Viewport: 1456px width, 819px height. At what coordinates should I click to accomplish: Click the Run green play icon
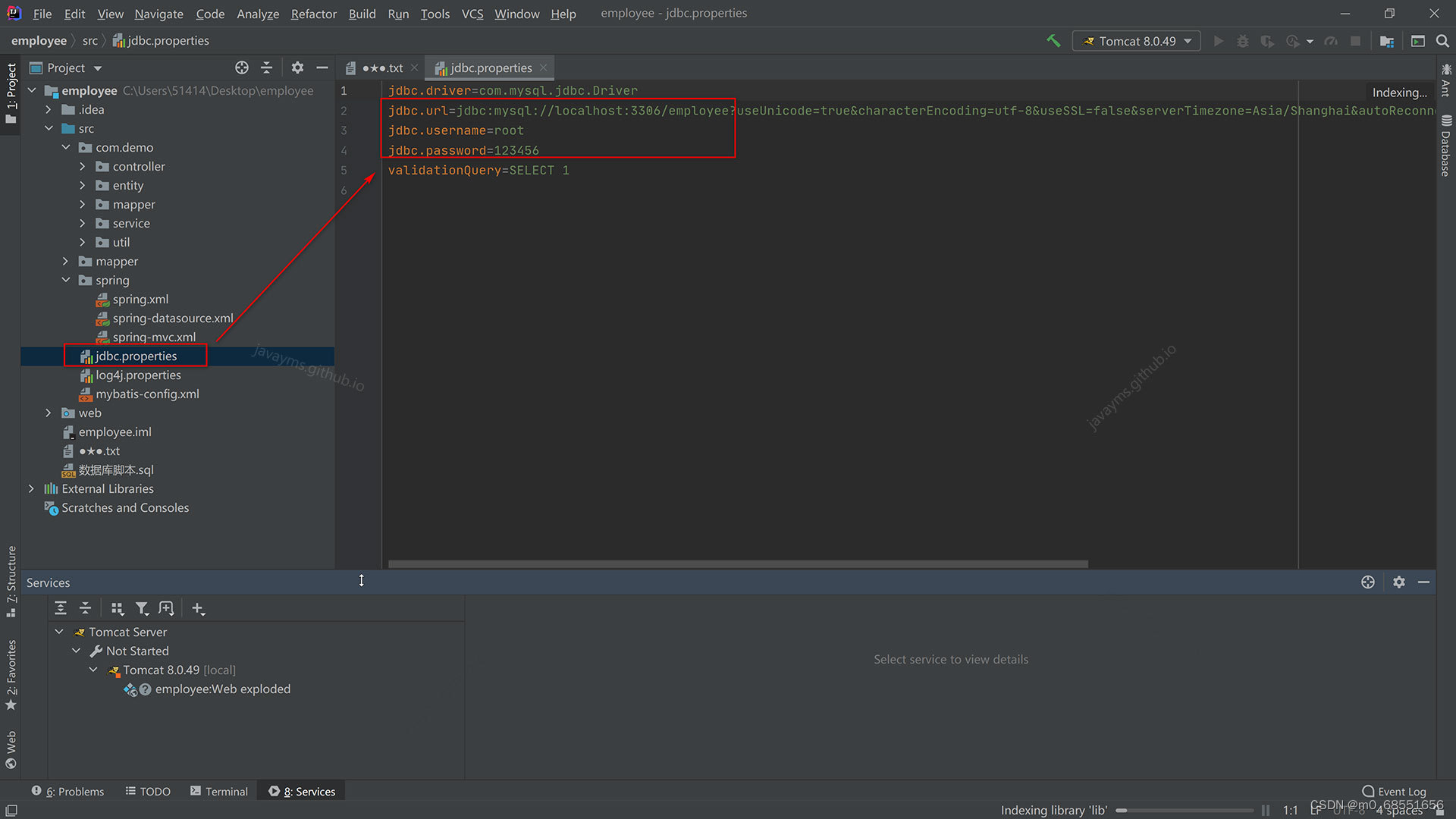[1218, 41]
